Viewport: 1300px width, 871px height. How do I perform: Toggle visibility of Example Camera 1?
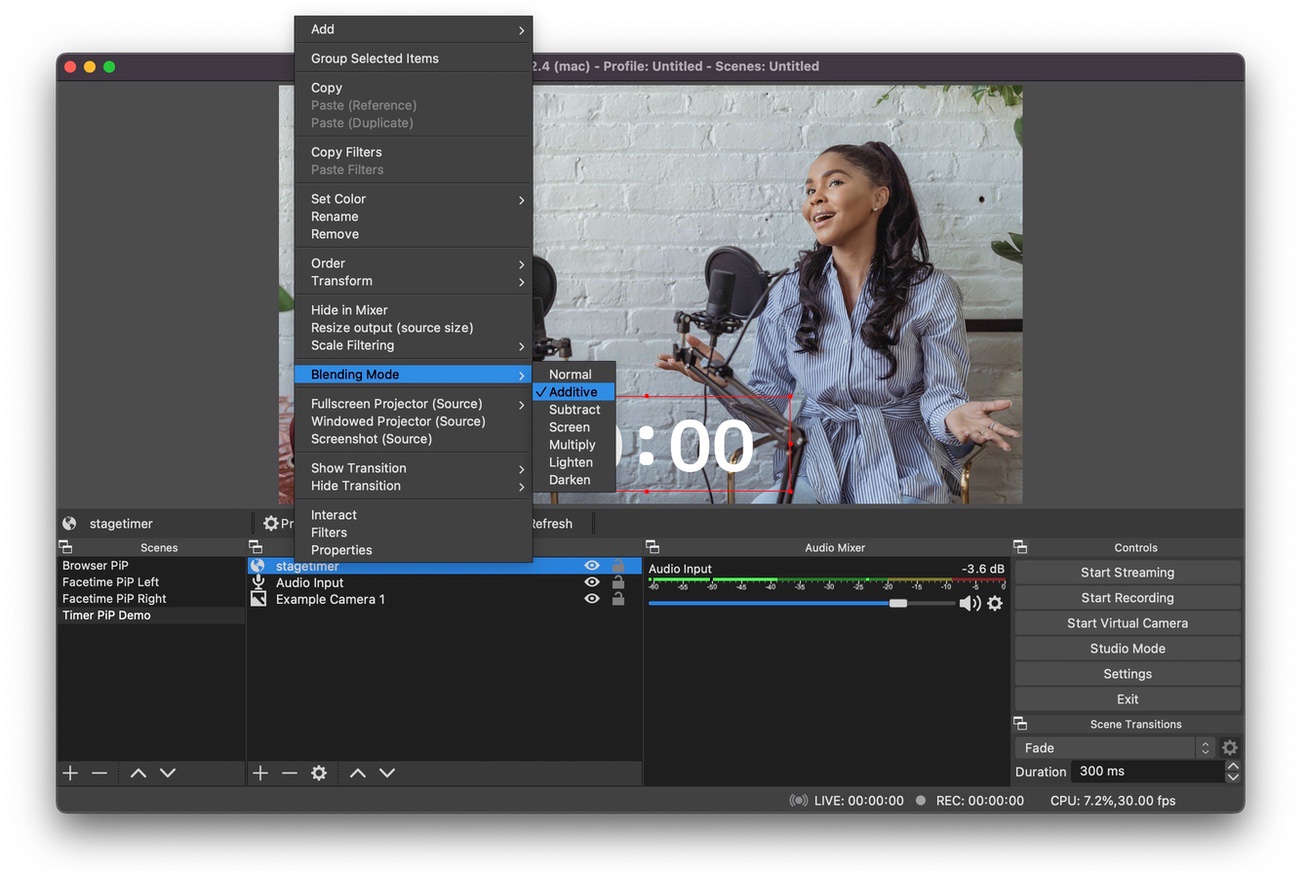coord(592,599)
